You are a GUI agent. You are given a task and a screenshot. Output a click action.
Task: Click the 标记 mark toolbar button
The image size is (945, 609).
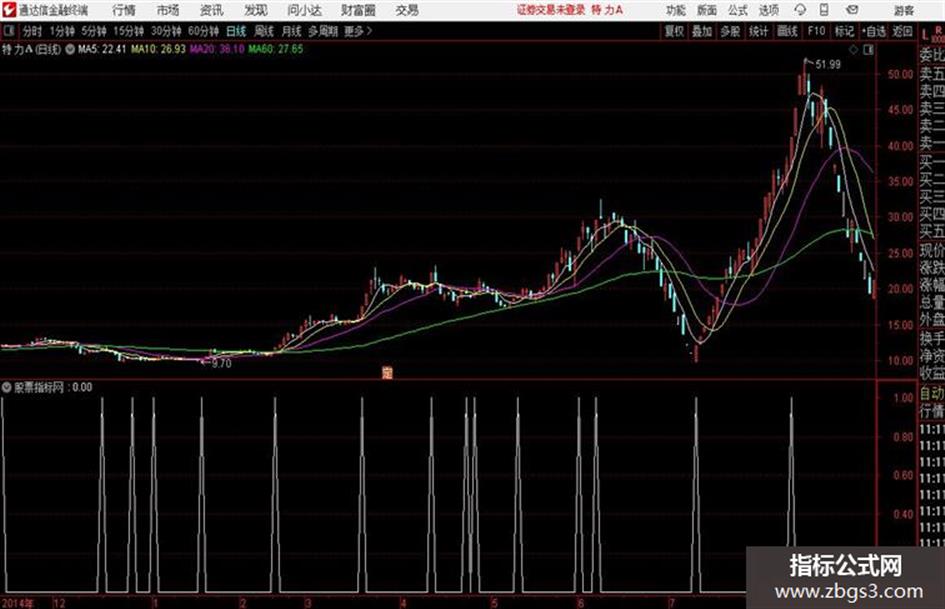pos(844,31)
